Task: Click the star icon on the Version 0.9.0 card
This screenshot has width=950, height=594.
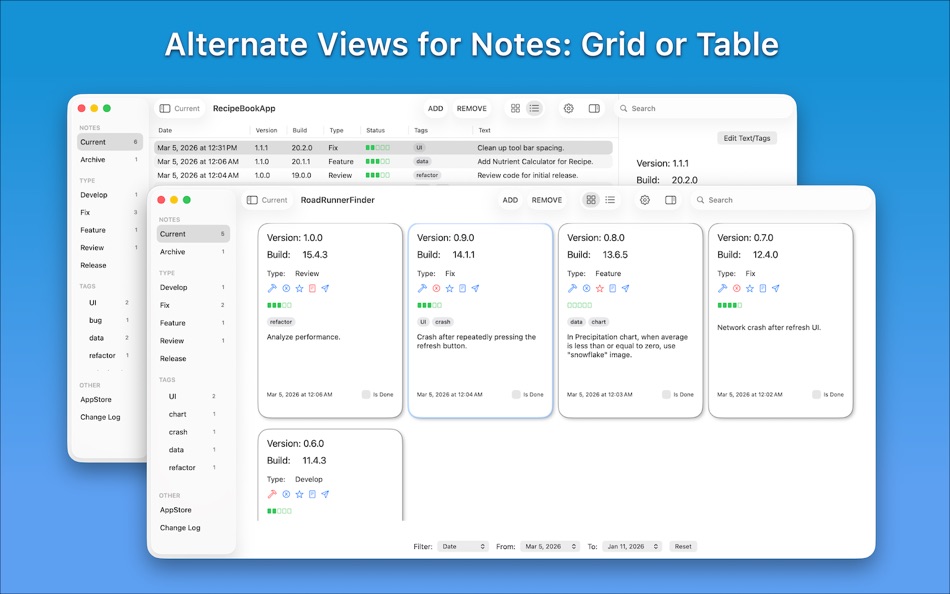Action: click(x=449, y=288)
